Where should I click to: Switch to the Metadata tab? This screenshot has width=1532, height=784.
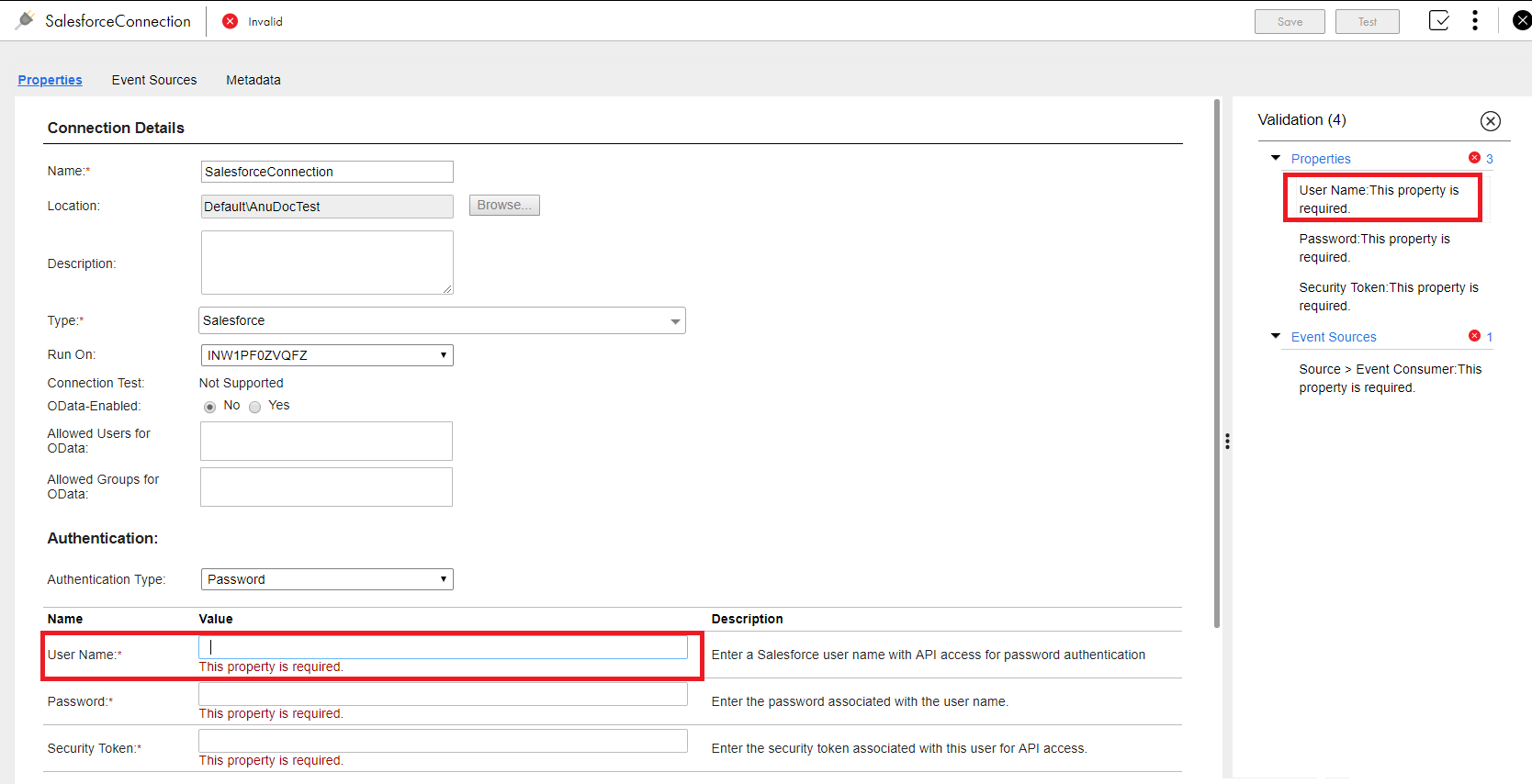(253, 80)
